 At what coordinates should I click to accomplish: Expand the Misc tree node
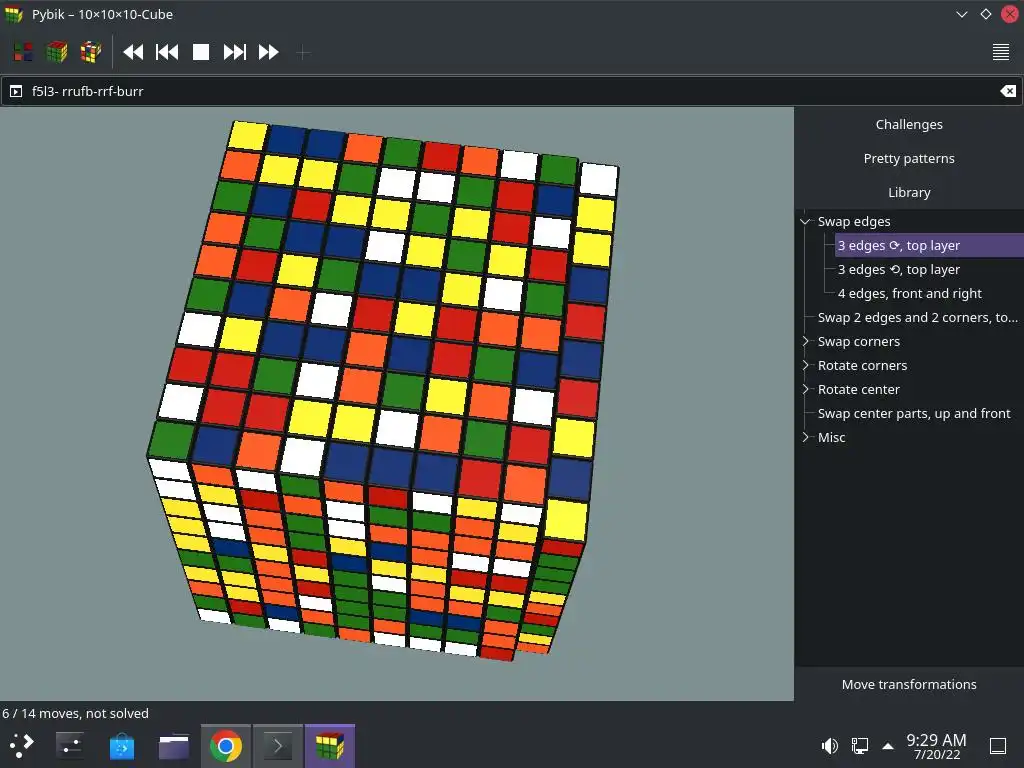(805, 437)
